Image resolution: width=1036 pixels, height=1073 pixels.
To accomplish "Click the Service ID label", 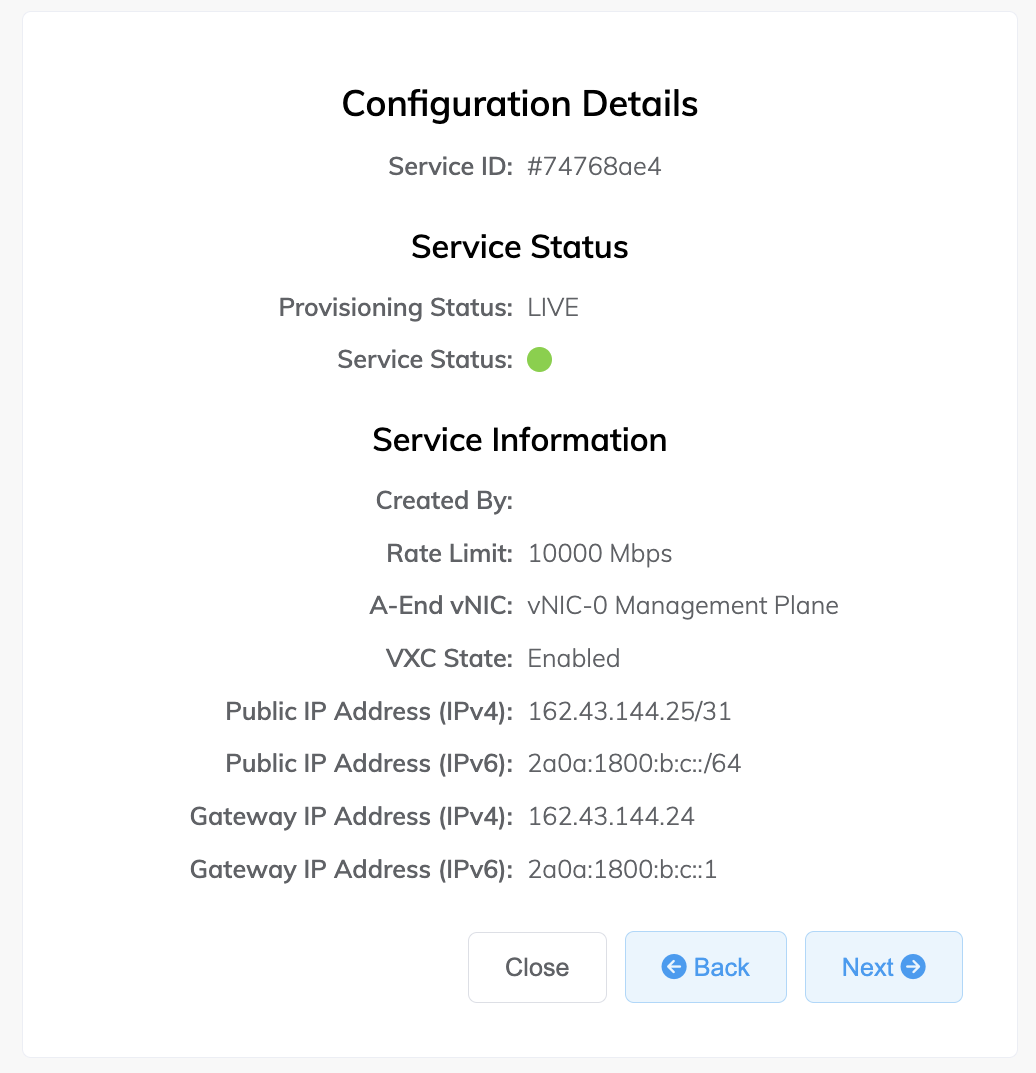I will click(449, 166).
